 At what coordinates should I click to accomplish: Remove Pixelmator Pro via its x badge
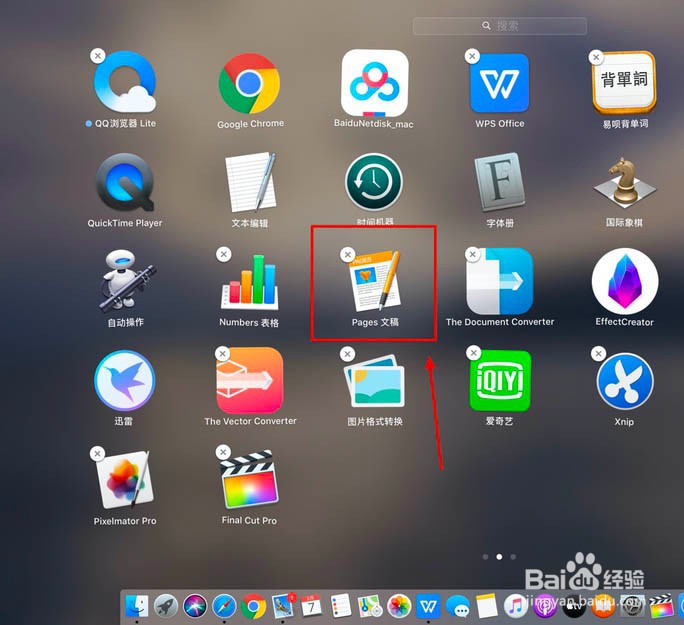coord(97,454)
